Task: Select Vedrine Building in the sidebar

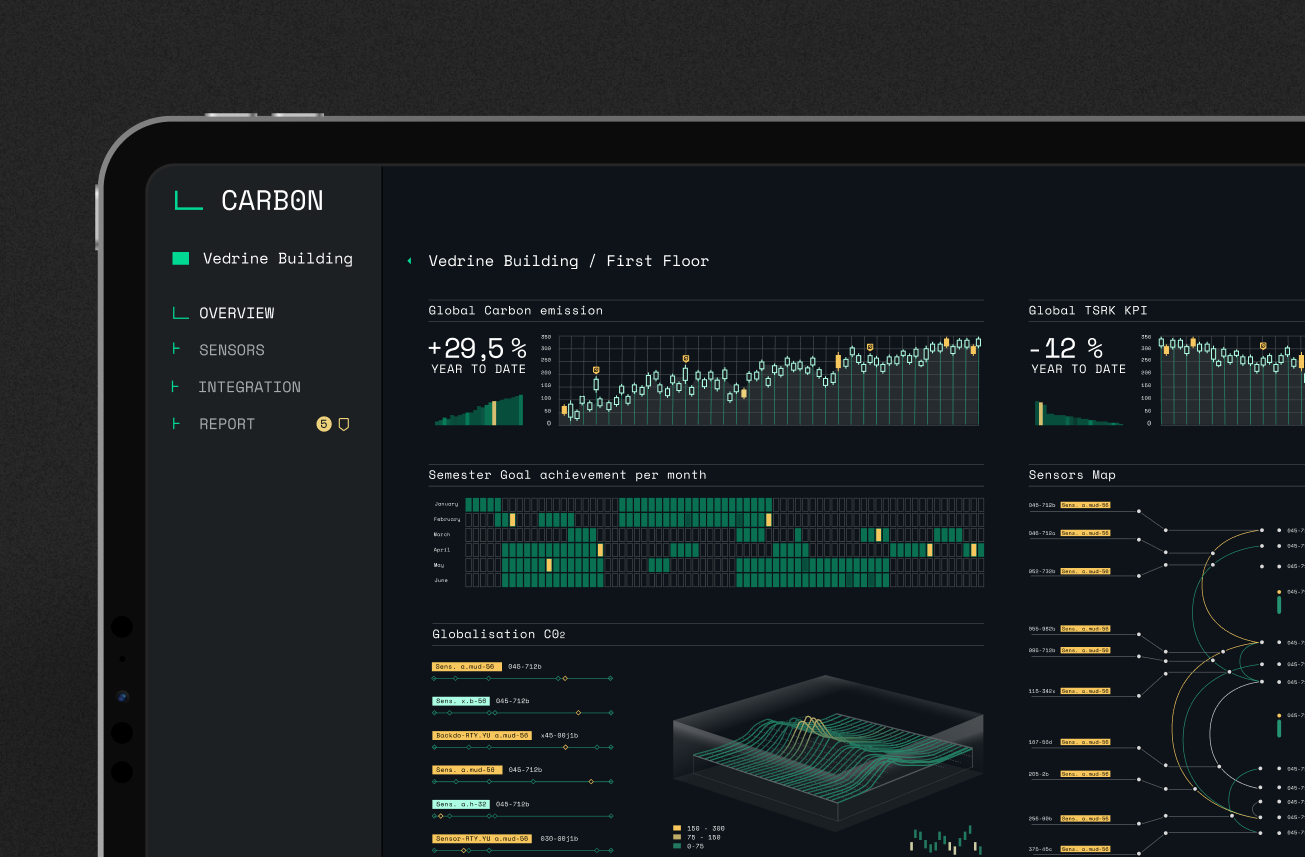Action: [x=278, y=258]
